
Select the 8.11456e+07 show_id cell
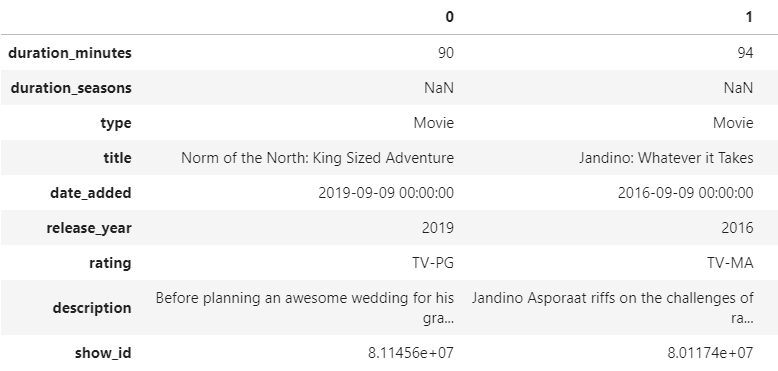click(x=411, y=353)
